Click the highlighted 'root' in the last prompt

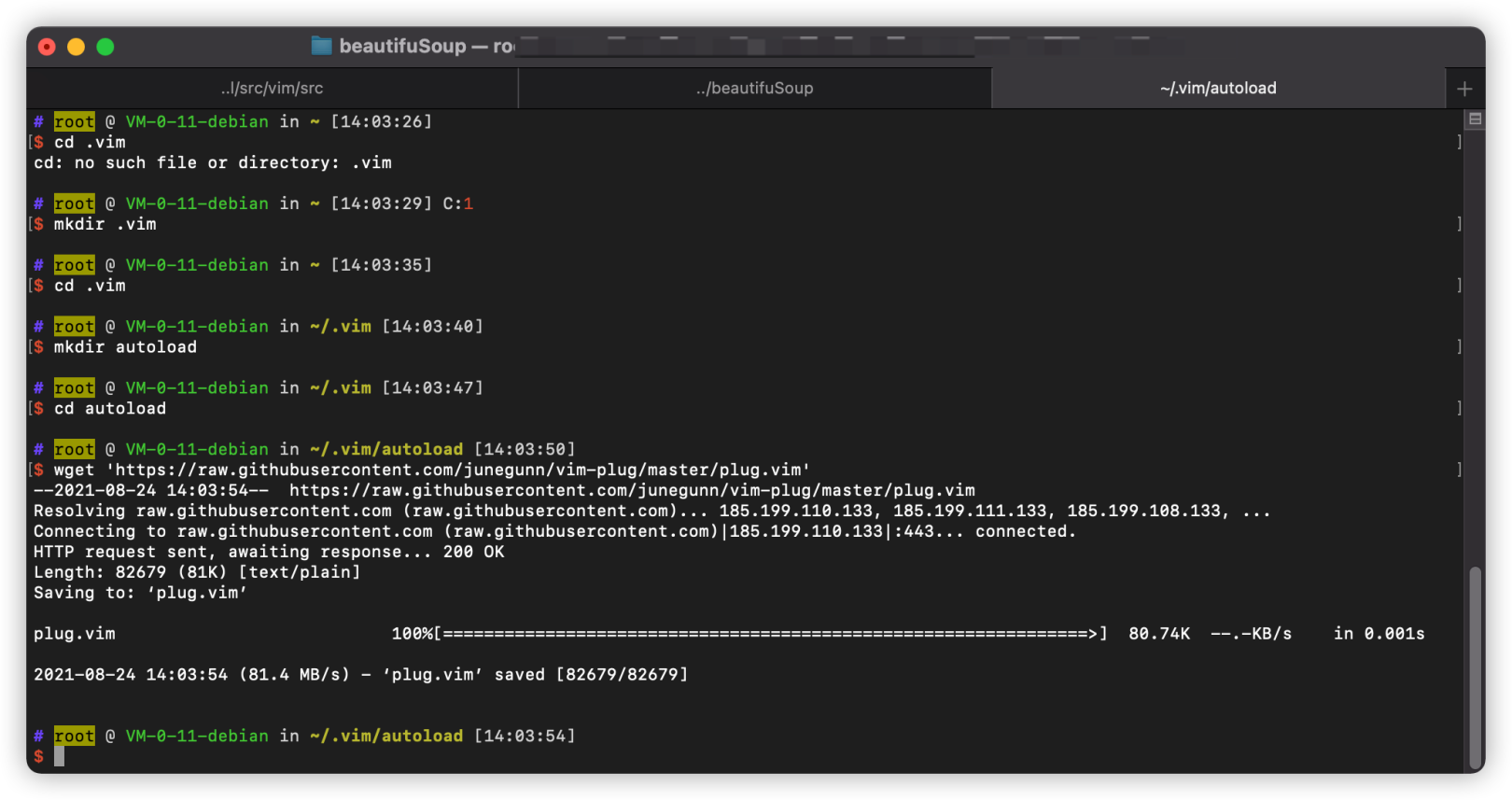coord(74,736)
